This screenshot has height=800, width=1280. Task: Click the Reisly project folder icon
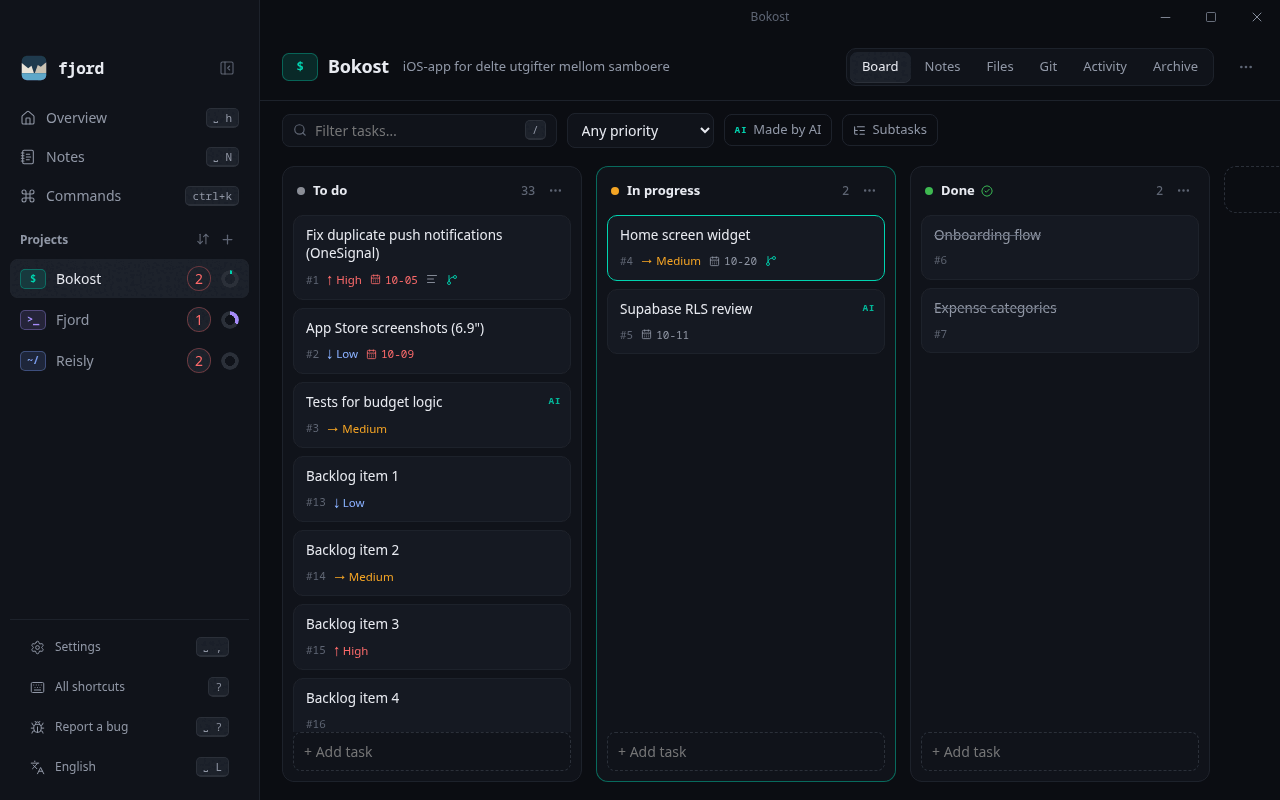pyautogui.click(x=33, y=361)
